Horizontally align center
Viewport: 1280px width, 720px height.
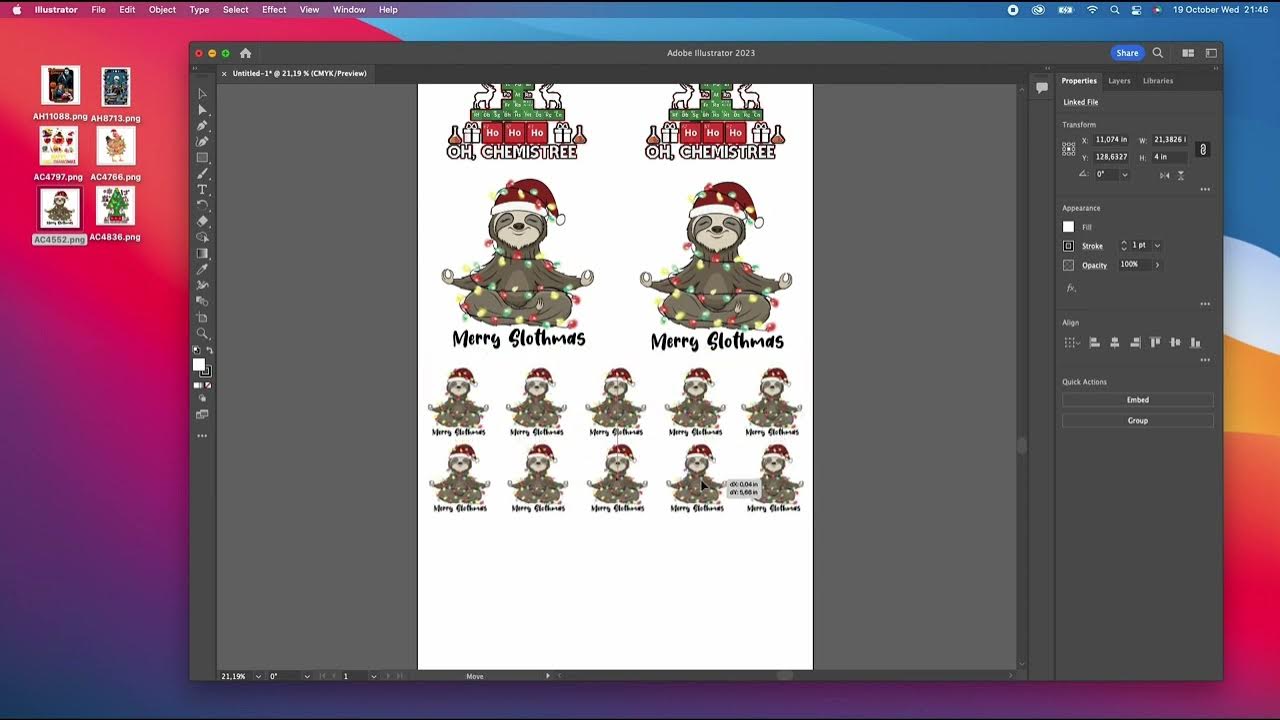pos(1114,342)
